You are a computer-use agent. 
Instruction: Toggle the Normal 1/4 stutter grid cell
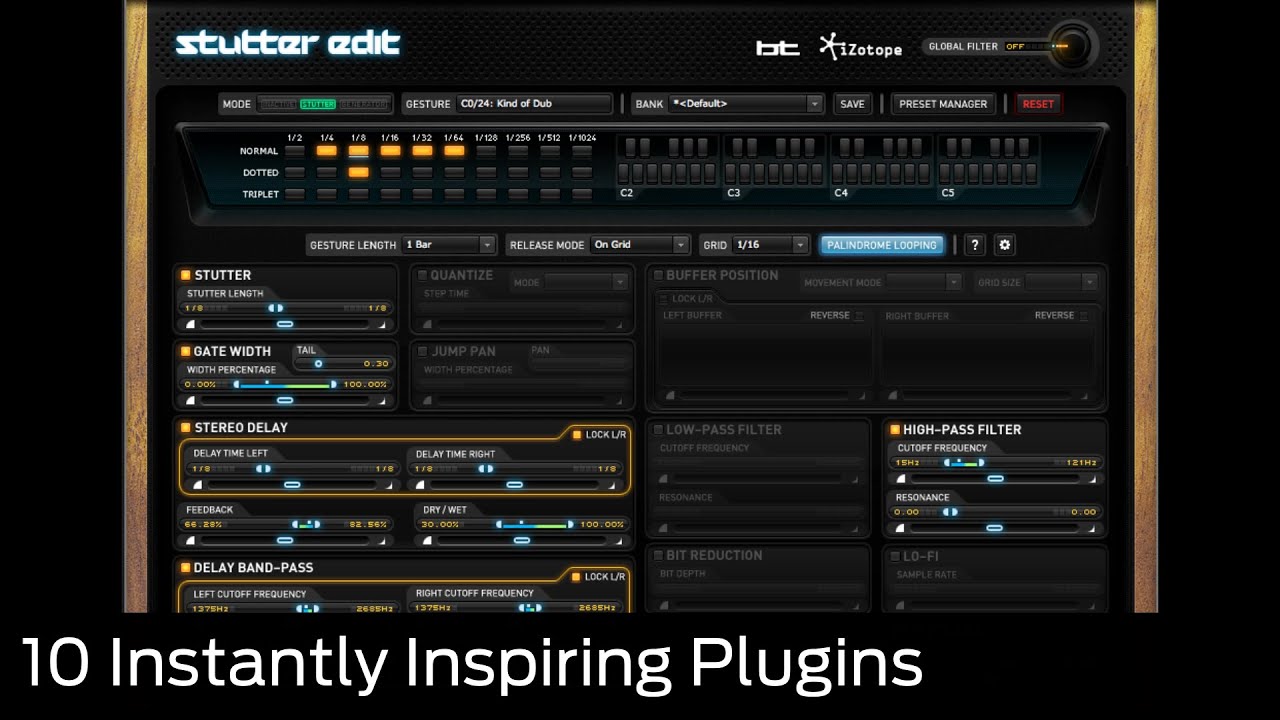coord(326,151)
